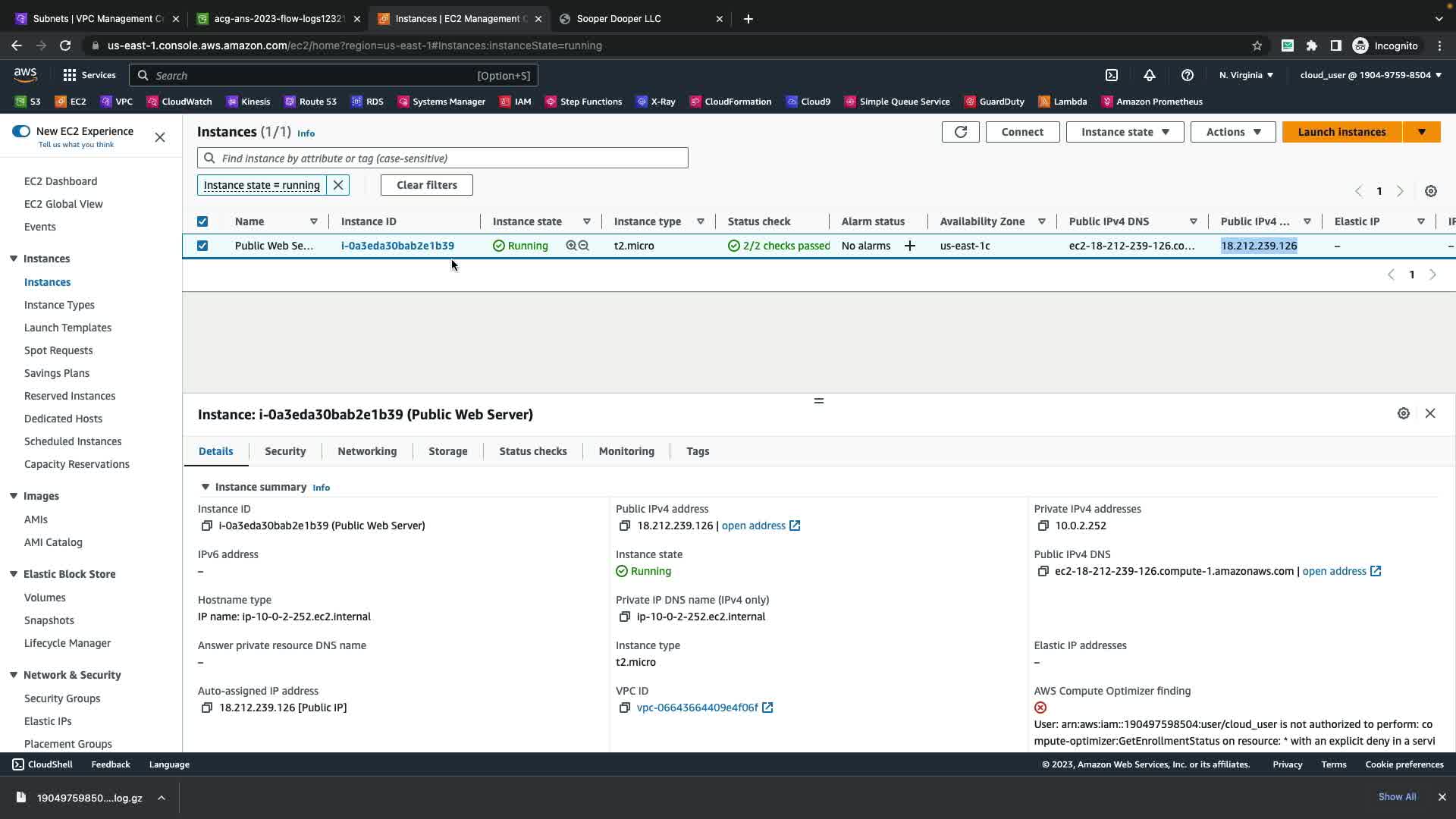Expand the Actions dropdown menu
1456x819 pixels.
pyautogui.click(x=1232, y=132)
